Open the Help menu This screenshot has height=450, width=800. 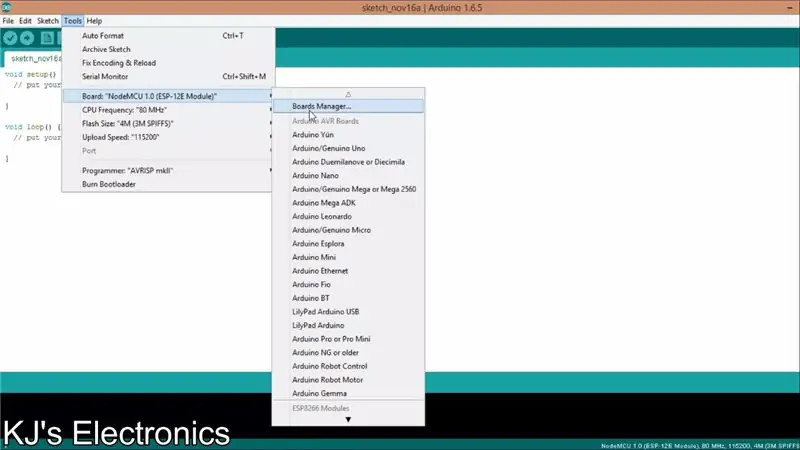(94, 21)
